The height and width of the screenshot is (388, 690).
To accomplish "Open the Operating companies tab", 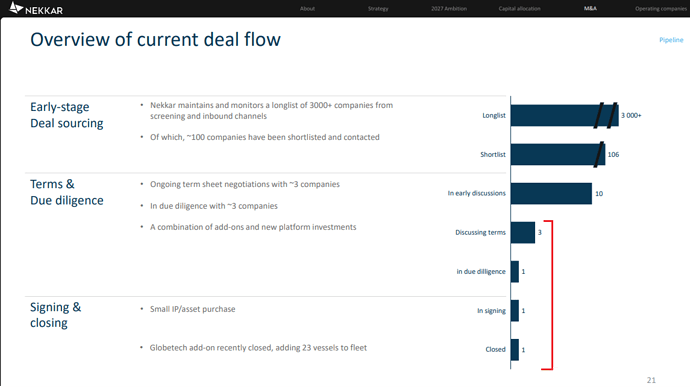I will [x=661, y=8].
